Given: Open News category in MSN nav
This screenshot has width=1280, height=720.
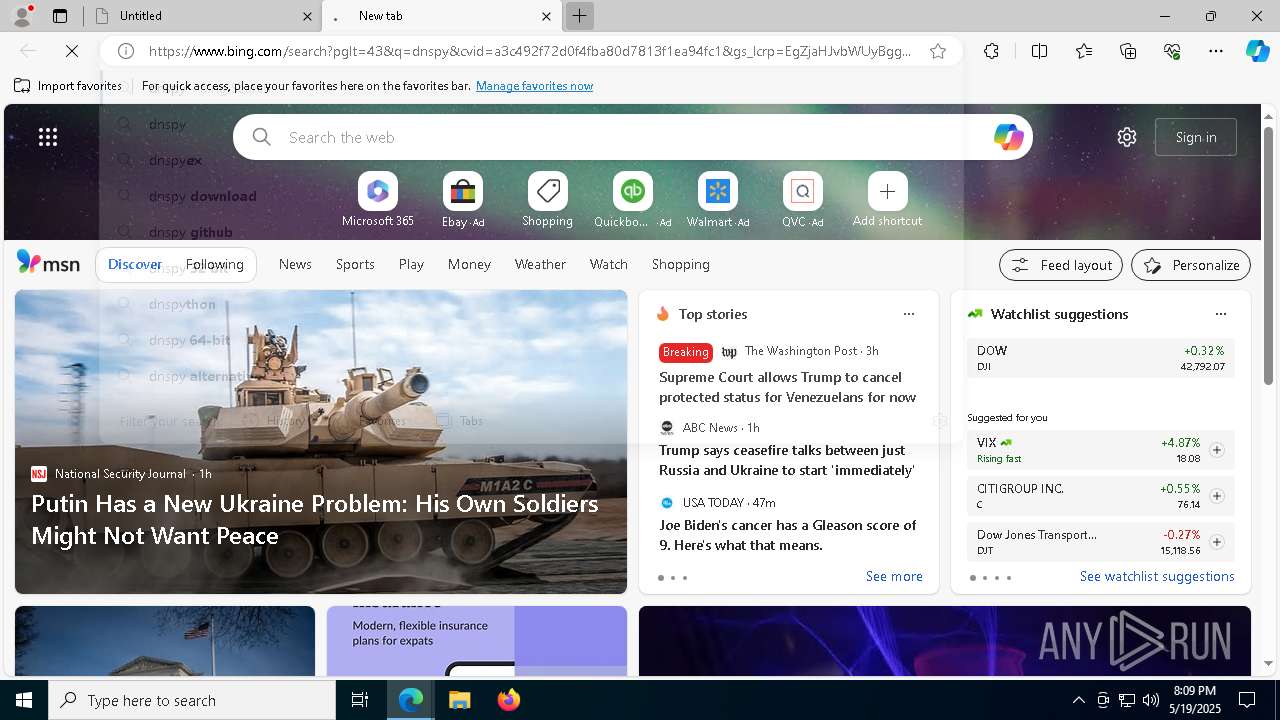Looking at the screenshot, I should coord(295,264).
